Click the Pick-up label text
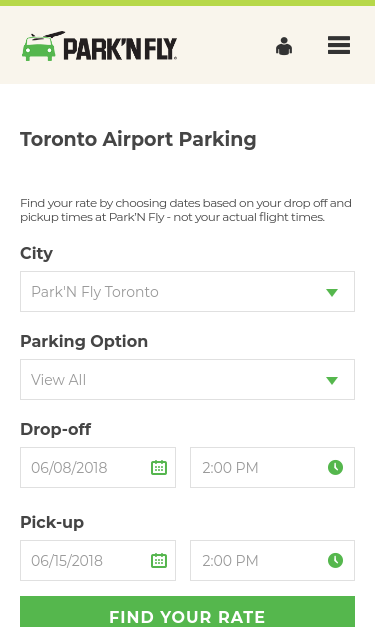This screenshot has height=627, width=375. pyautogui.click(x=52, y=523)
